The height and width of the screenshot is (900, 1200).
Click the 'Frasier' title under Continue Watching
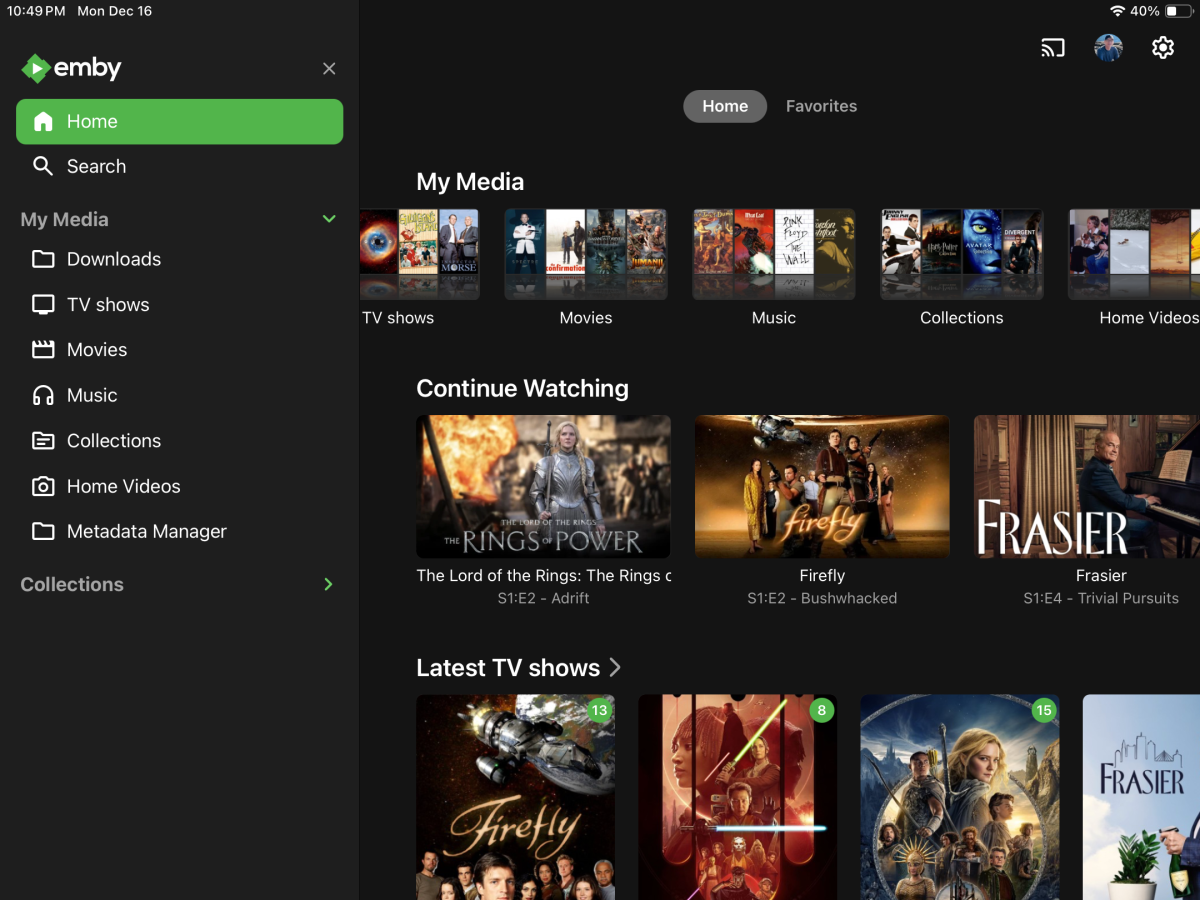pos(1101,576)
